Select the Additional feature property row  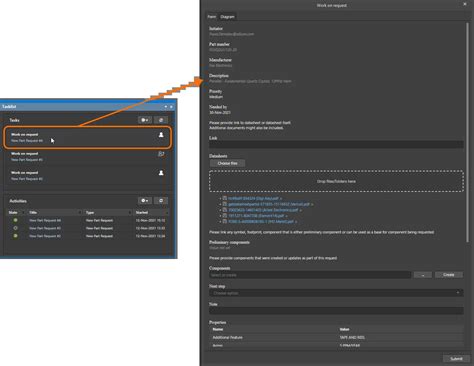pyautogui.click(x=336, y=338)
